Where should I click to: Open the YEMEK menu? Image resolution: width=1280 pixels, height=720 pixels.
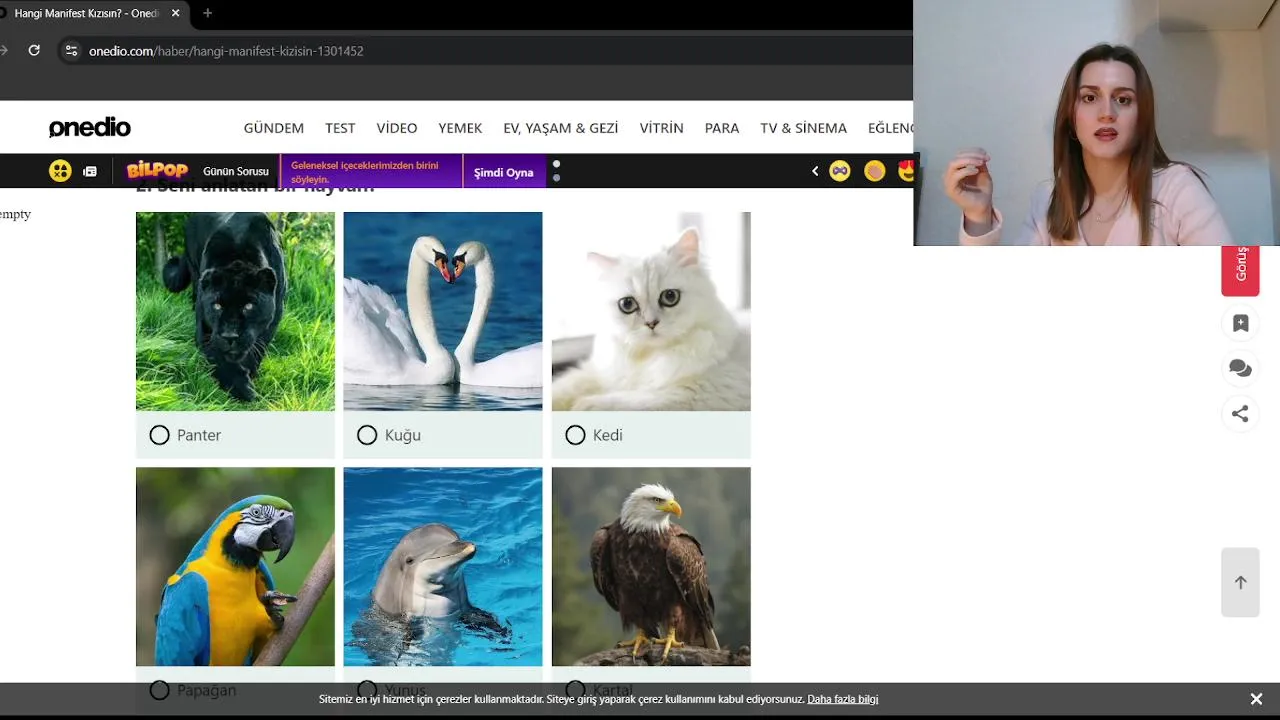point(460,128)
